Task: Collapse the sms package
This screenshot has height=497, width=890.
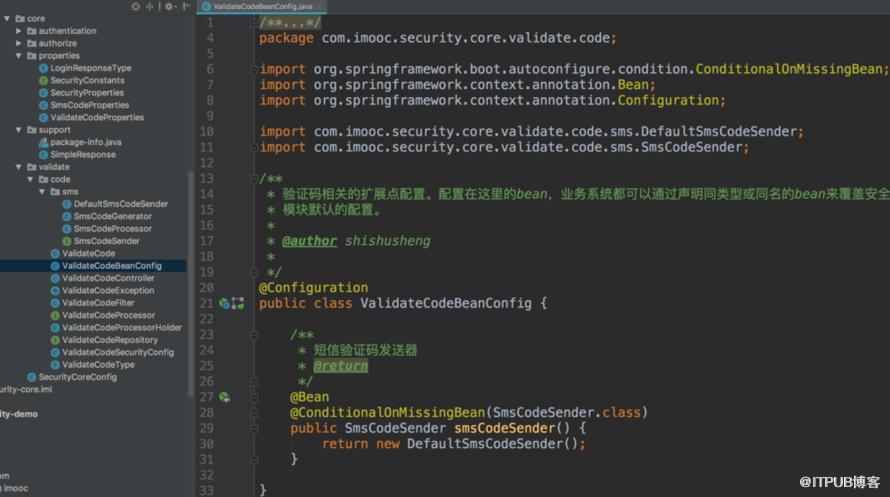Action: point(42,192)
